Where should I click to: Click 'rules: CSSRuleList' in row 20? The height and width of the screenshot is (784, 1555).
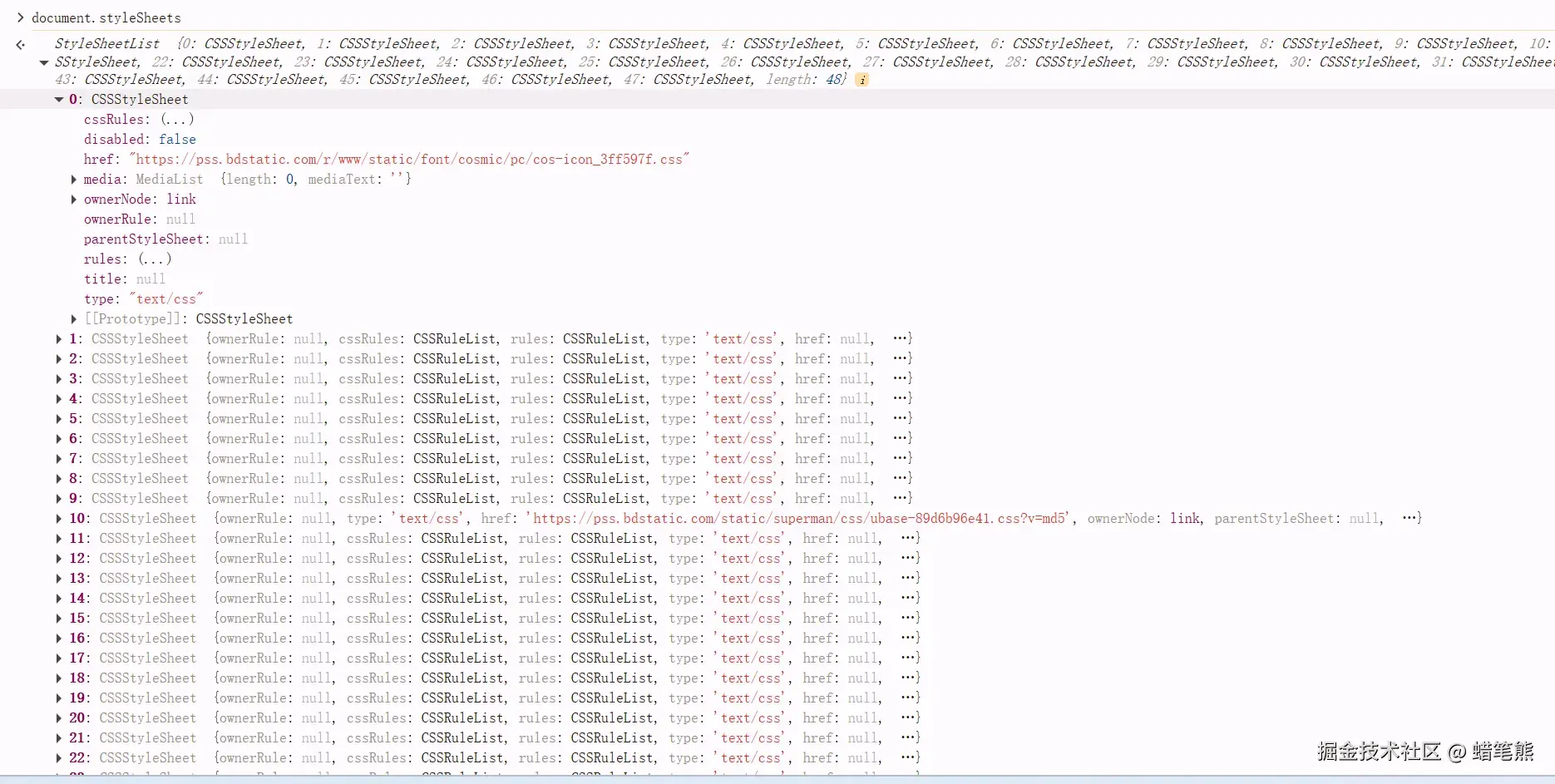585,718
